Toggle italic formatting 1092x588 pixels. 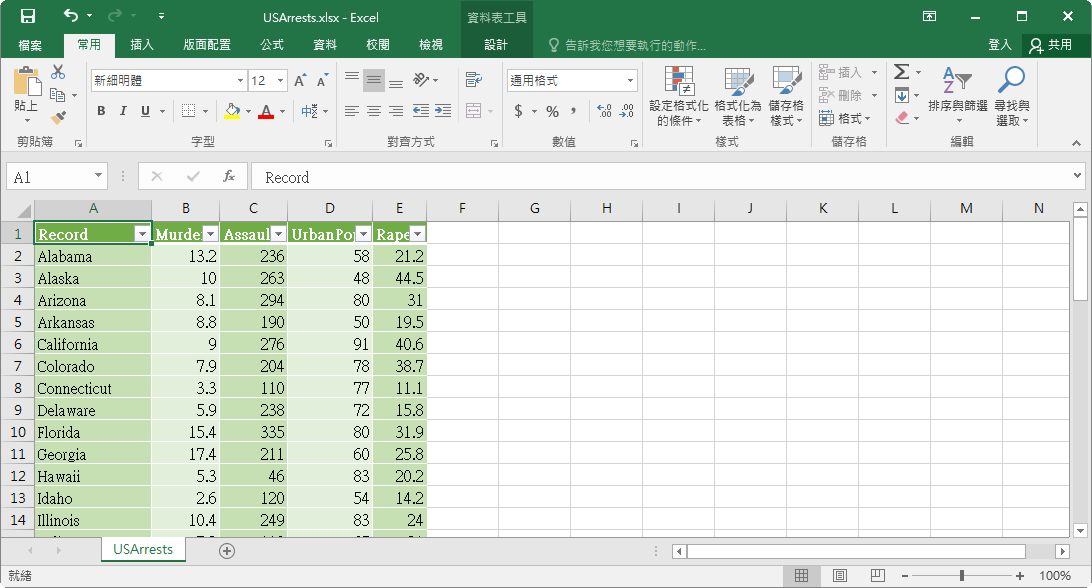(122, 111)
